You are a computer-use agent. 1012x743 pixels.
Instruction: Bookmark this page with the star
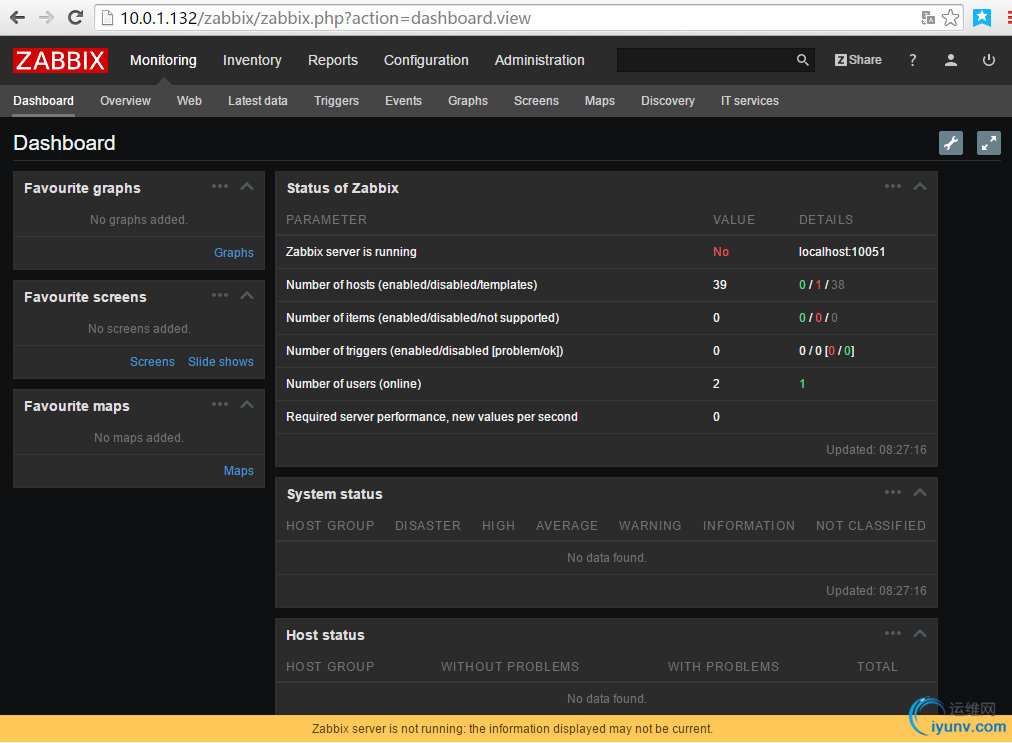[x=950, y=18]
